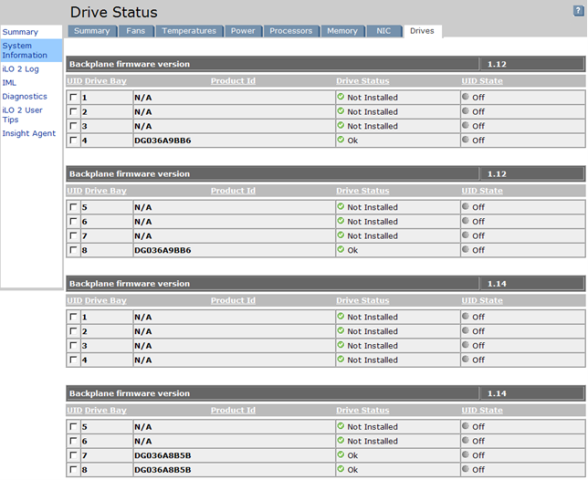Open Summary link in left sidebar
Viewport: 588px width, 480px height.
tap(20, 32)
